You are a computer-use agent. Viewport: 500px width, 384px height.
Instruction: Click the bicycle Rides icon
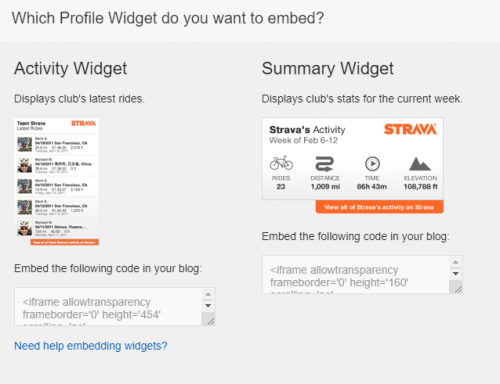pyautogui.click(x=281, y=163)
